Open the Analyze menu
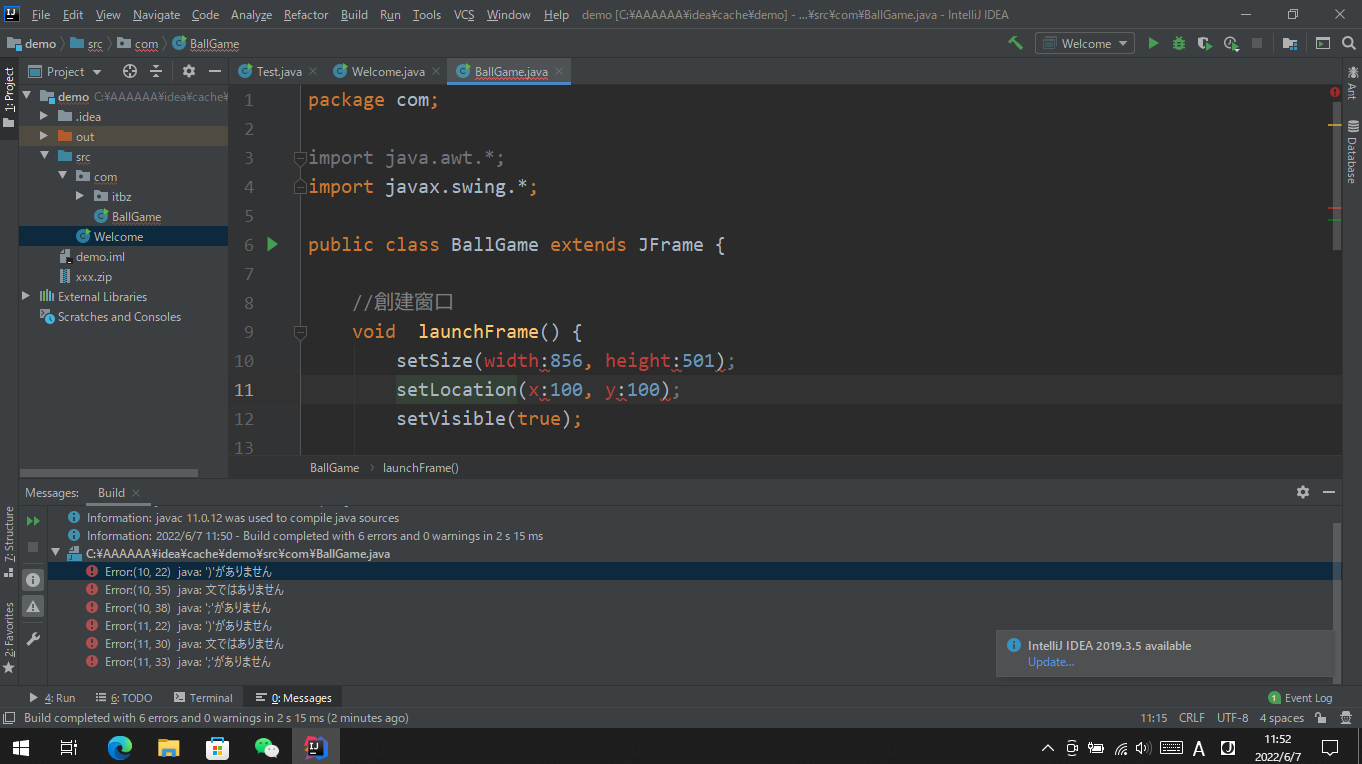Viewport: 1362px width, 764px height. coord(251,15)
